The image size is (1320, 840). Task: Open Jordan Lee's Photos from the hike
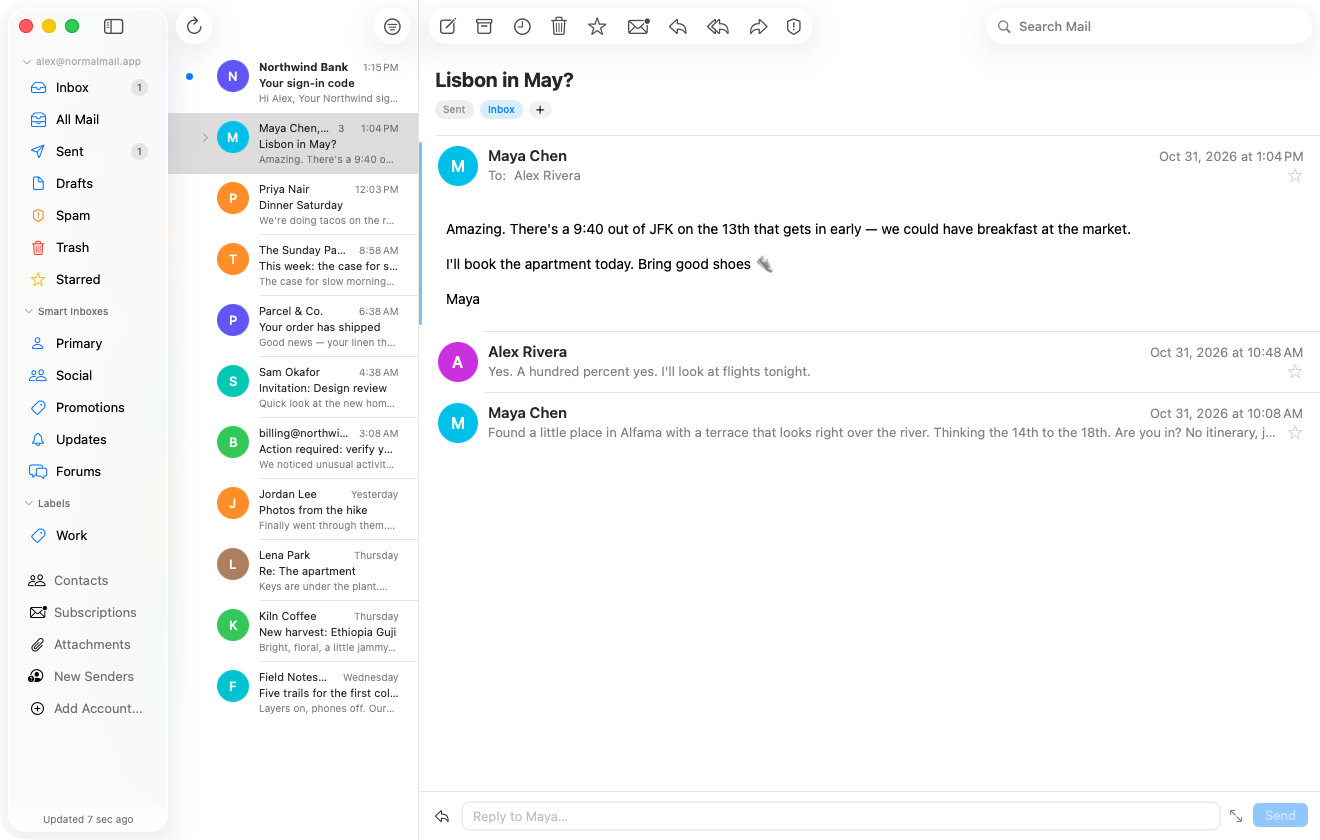tap(293, 510)
